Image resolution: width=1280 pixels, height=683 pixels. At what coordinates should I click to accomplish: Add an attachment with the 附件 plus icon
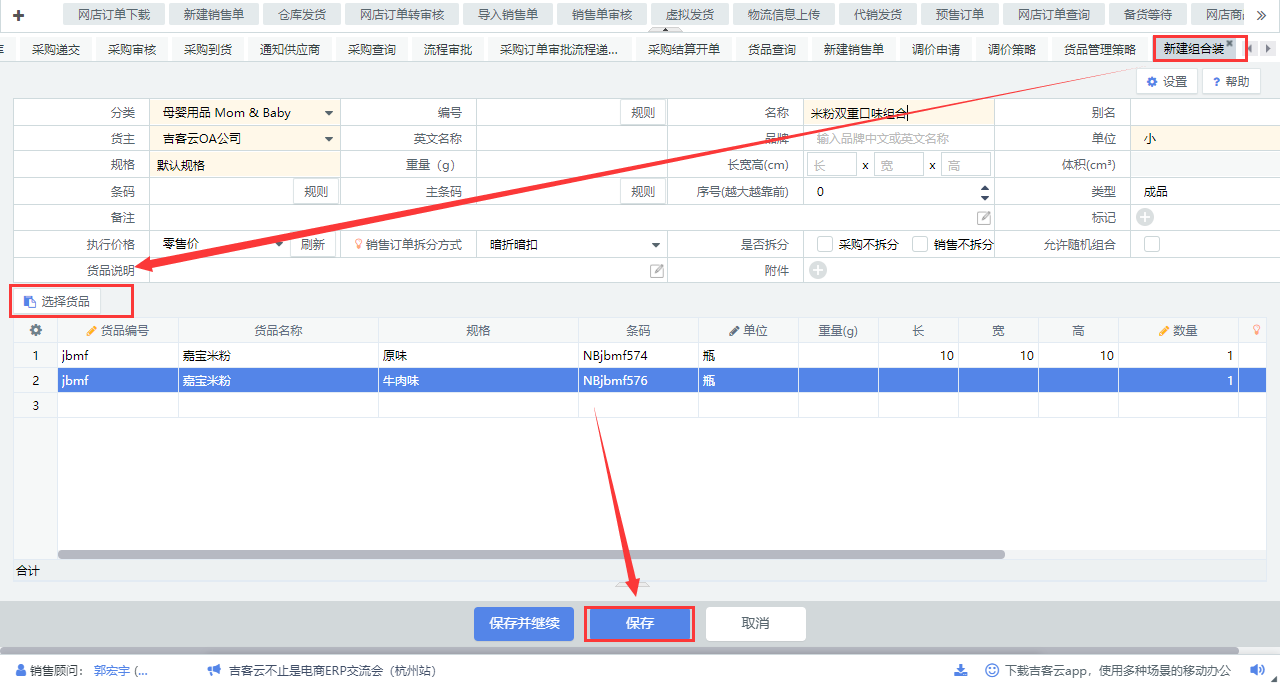(817, 270)
